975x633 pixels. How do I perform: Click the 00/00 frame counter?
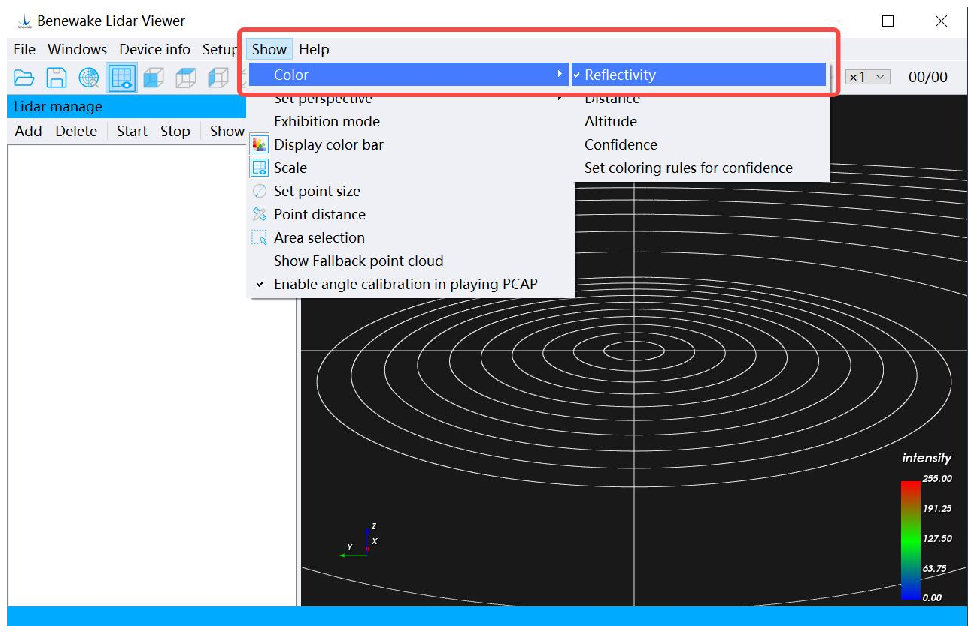click(928, 77)
